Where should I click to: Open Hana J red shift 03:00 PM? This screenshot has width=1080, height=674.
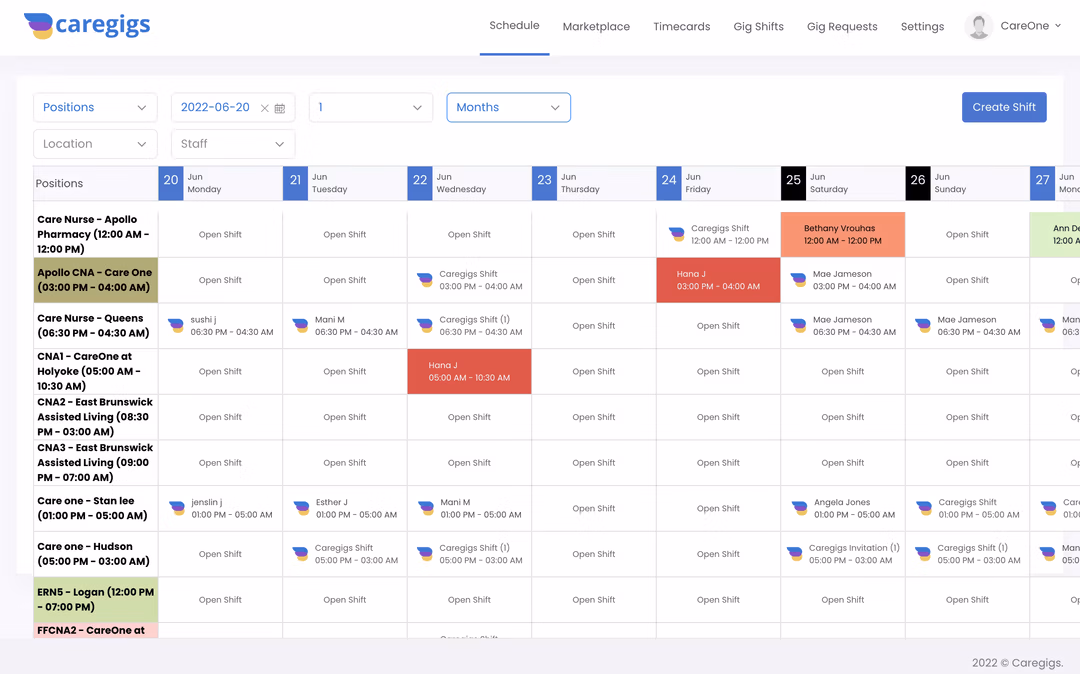point(718,280)
